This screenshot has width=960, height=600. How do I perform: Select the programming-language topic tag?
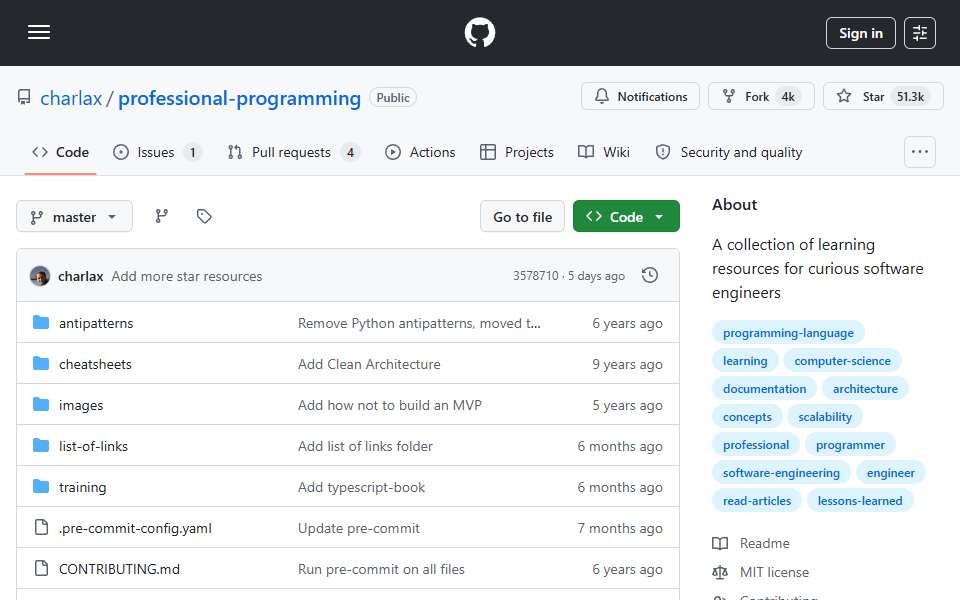click(x=788, y=332)
